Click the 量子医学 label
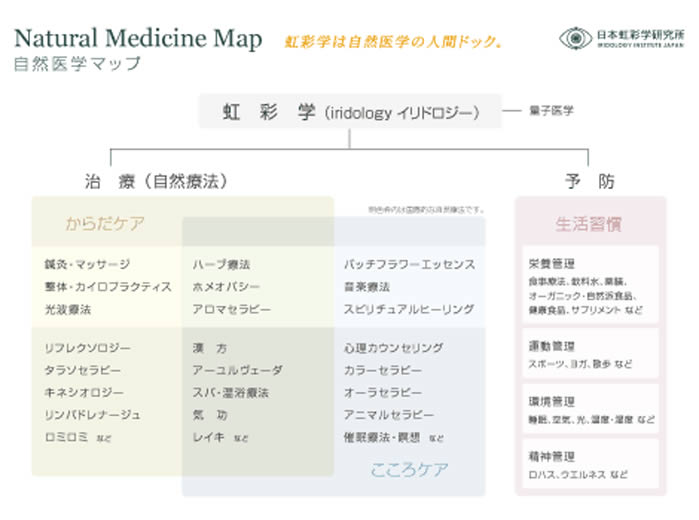699x520 pixels. tap(551, 111)
